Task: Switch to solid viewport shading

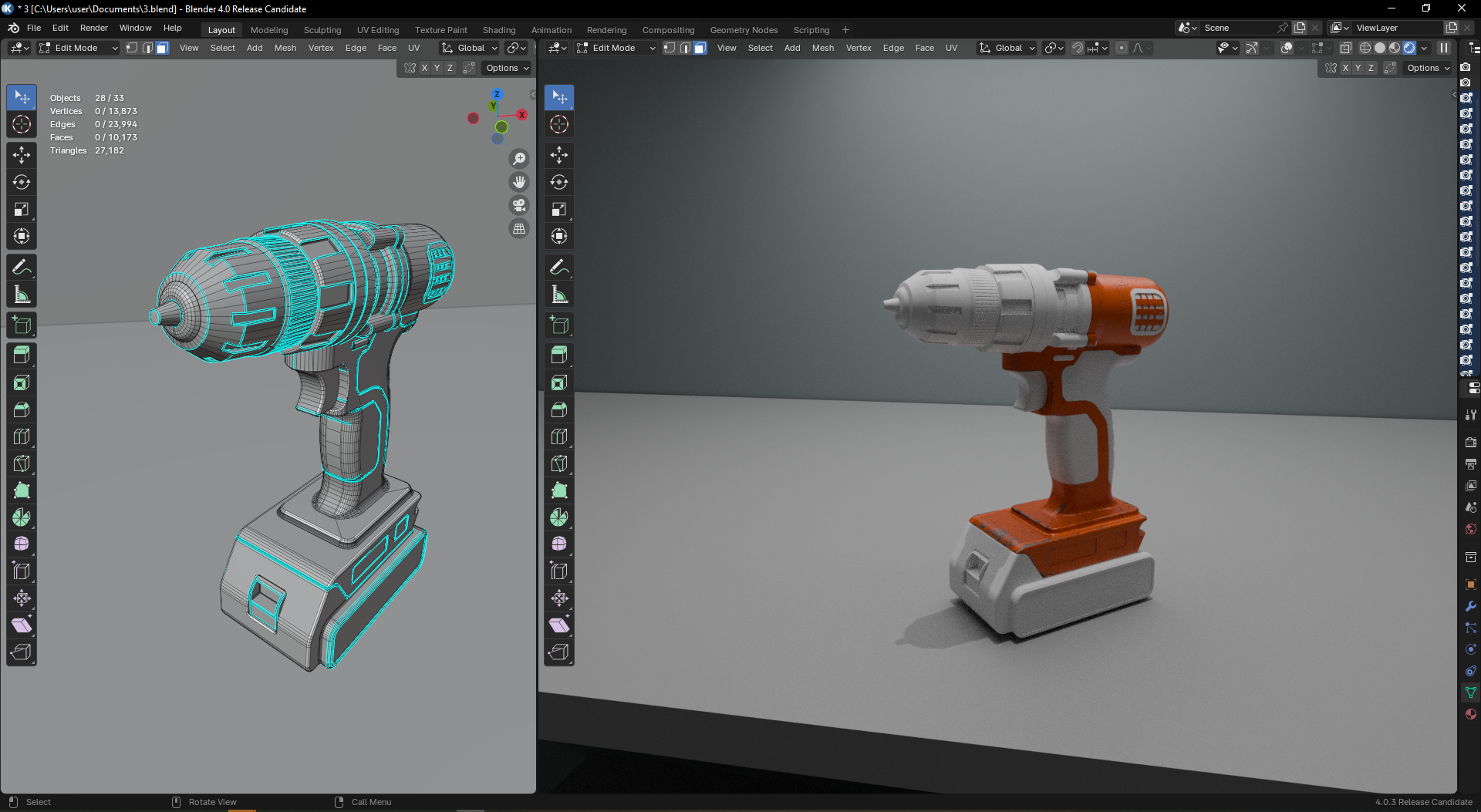Action: point(1380,48)
